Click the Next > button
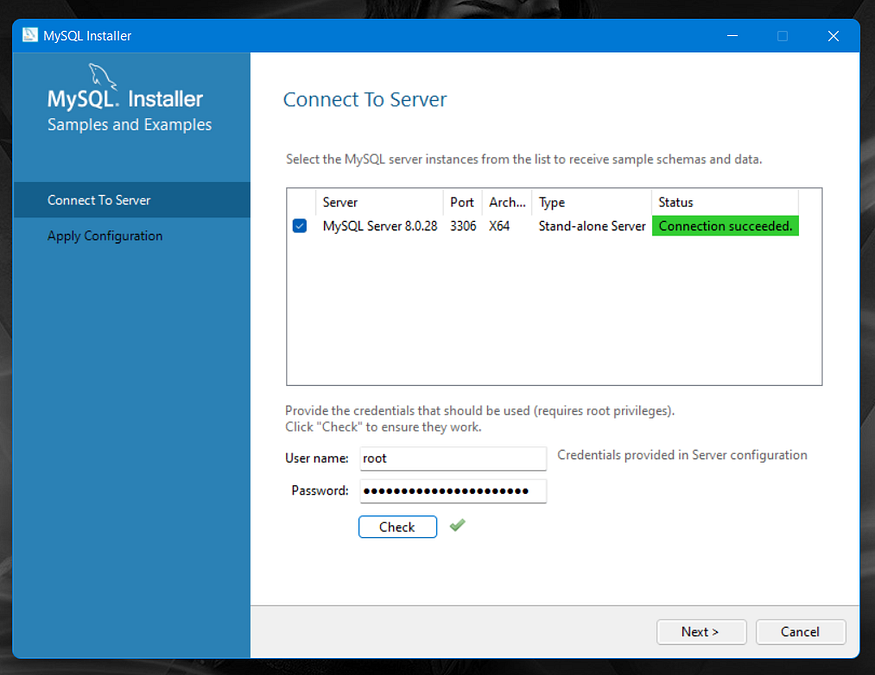875x675 pixels. pyautogui.click(x=701, y=631)
